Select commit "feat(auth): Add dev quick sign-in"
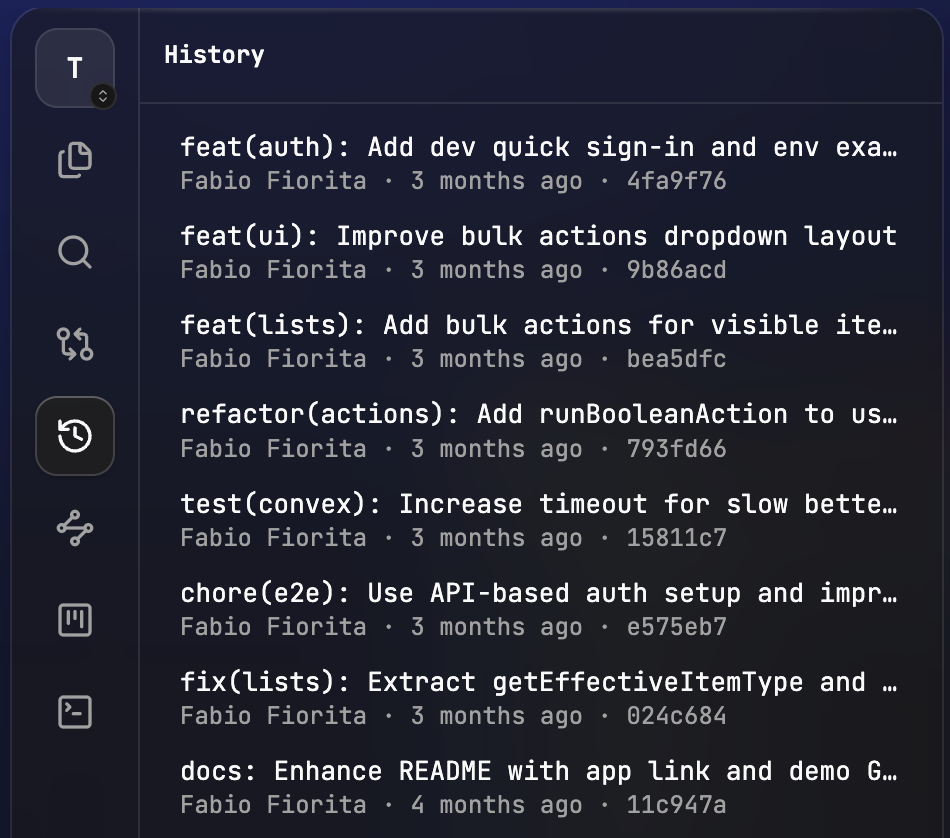 (539, 163)
